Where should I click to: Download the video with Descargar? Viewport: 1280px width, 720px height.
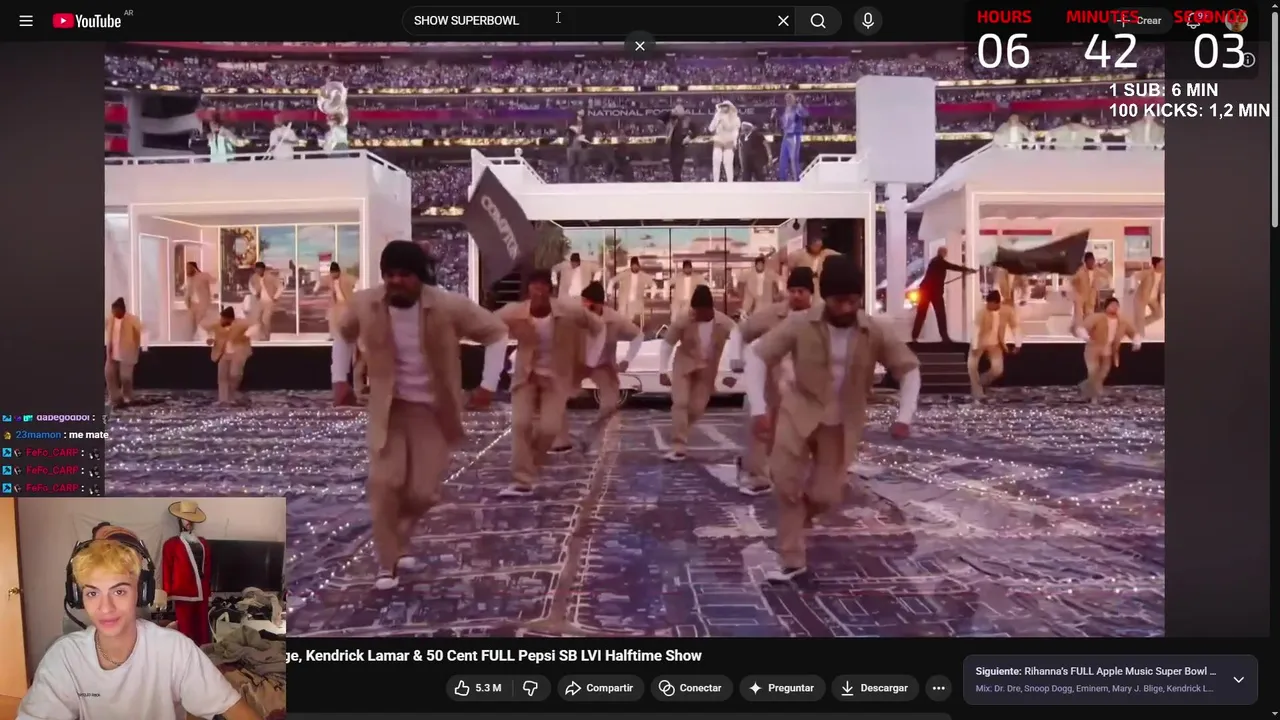pos(874,688)
